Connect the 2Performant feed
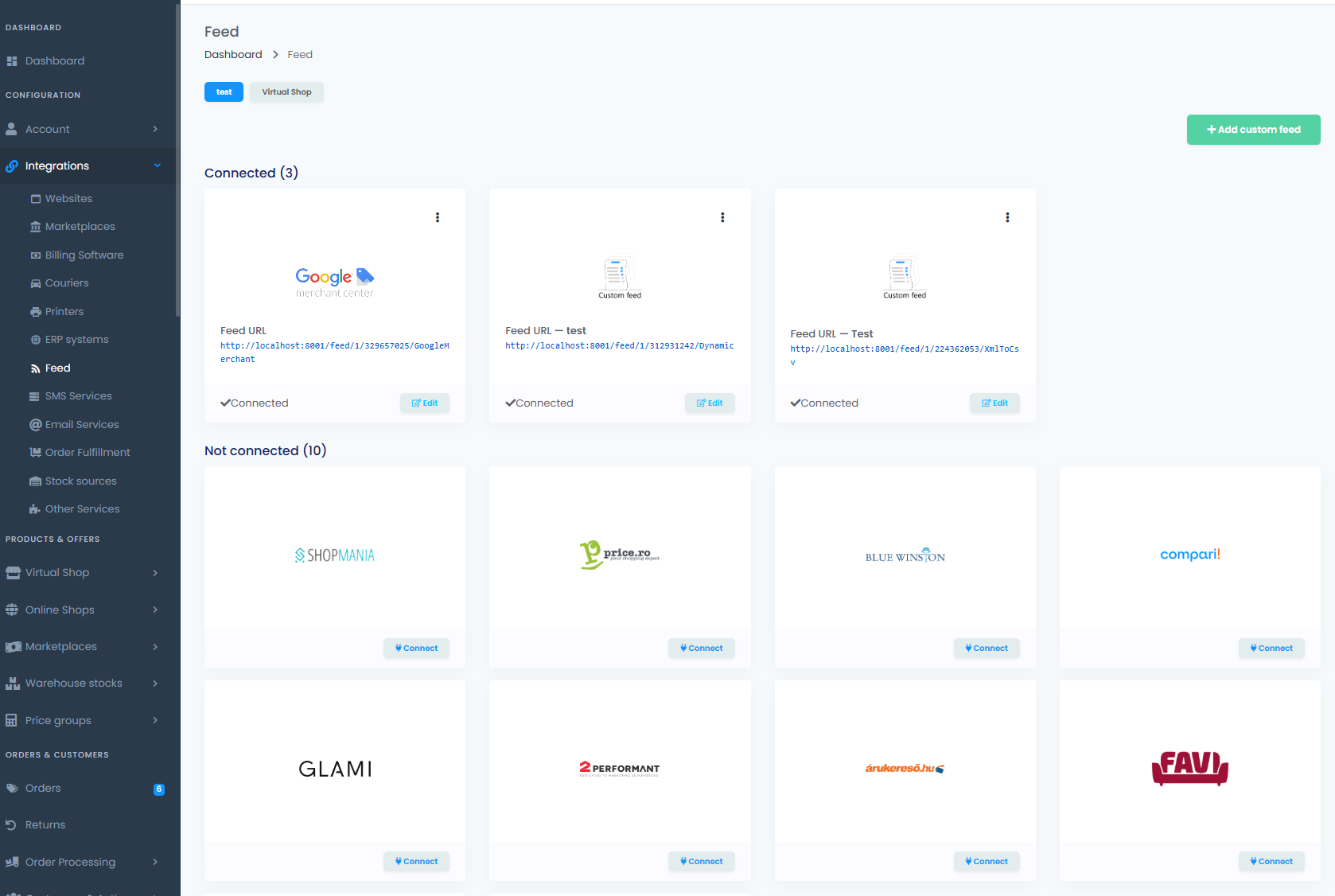Viewport: 1335px width, 896px height. click(x=701, y=862)
